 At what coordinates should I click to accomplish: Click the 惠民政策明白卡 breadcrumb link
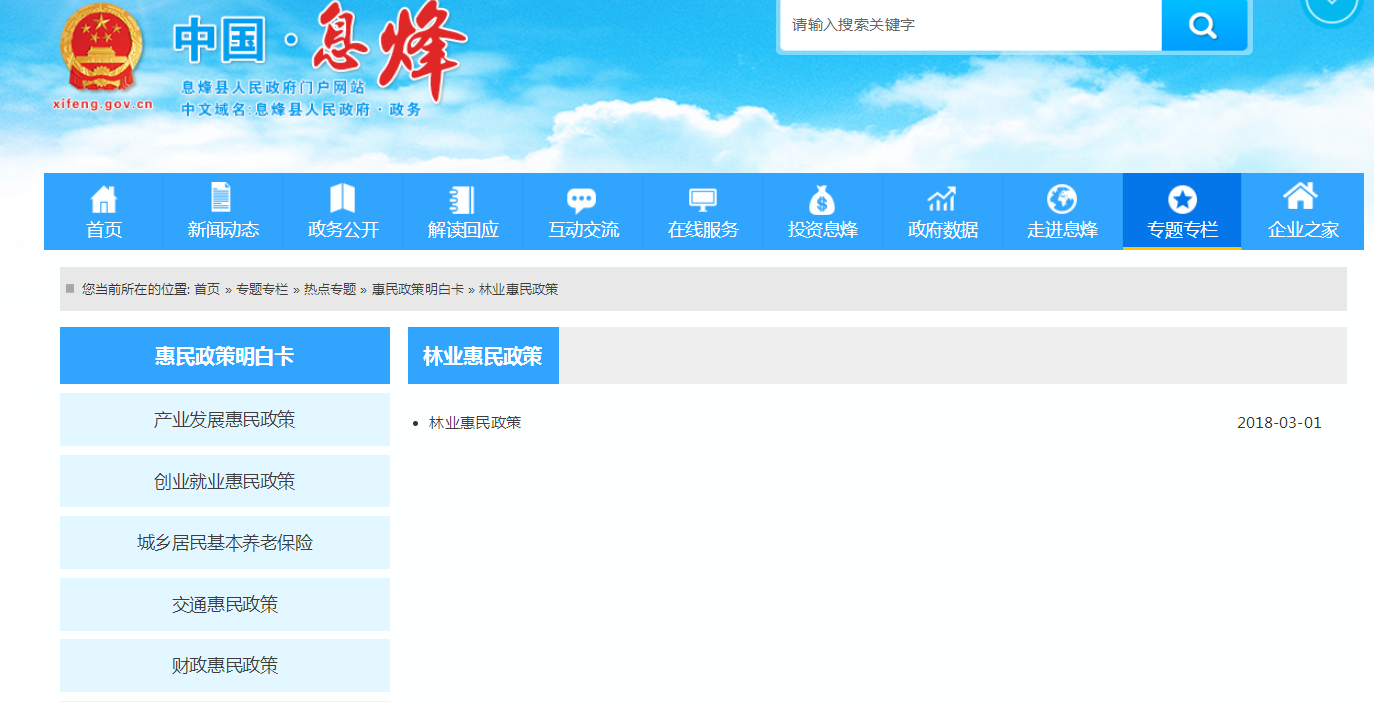417,289
